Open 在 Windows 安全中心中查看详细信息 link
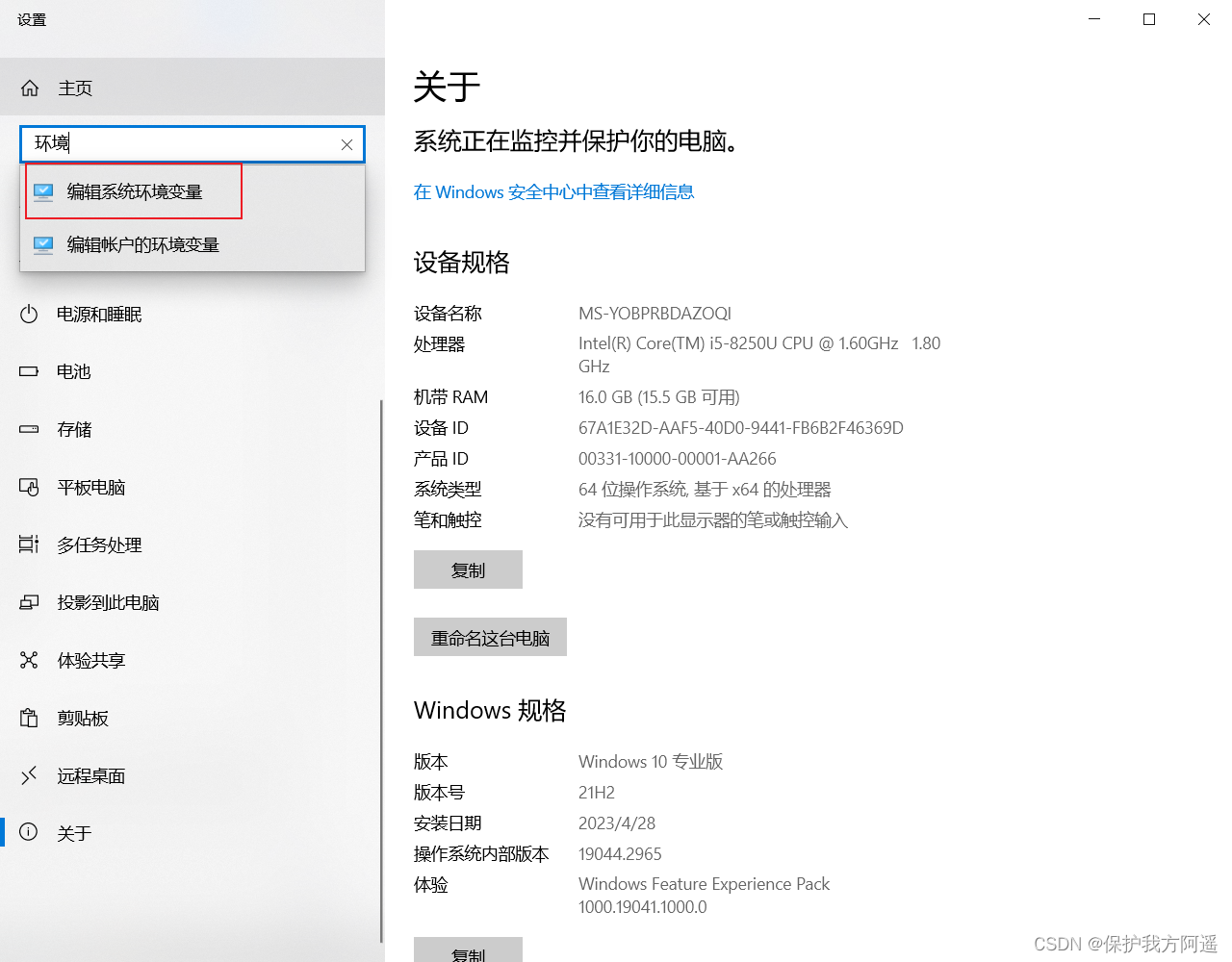This screenshot has width=1232, height=962. 553,192
